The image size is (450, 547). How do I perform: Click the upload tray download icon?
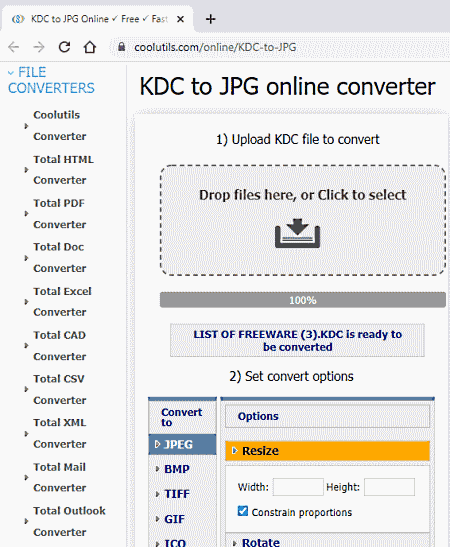coord(298,233)
